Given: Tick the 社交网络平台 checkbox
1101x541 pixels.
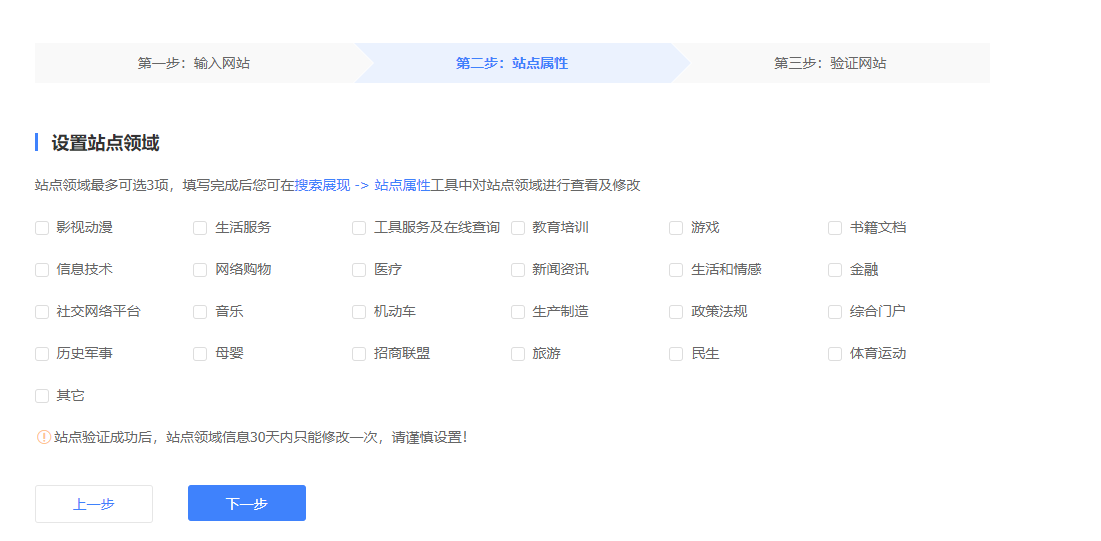Looking at the screenshot, I should click(x=42, y=312).
